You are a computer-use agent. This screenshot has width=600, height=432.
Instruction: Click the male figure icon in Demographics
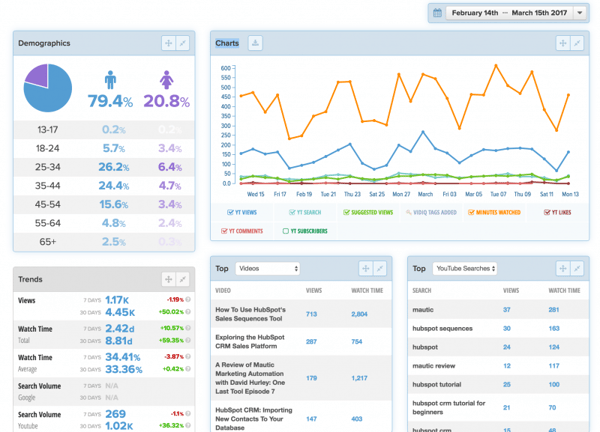(x=110, y=80)
